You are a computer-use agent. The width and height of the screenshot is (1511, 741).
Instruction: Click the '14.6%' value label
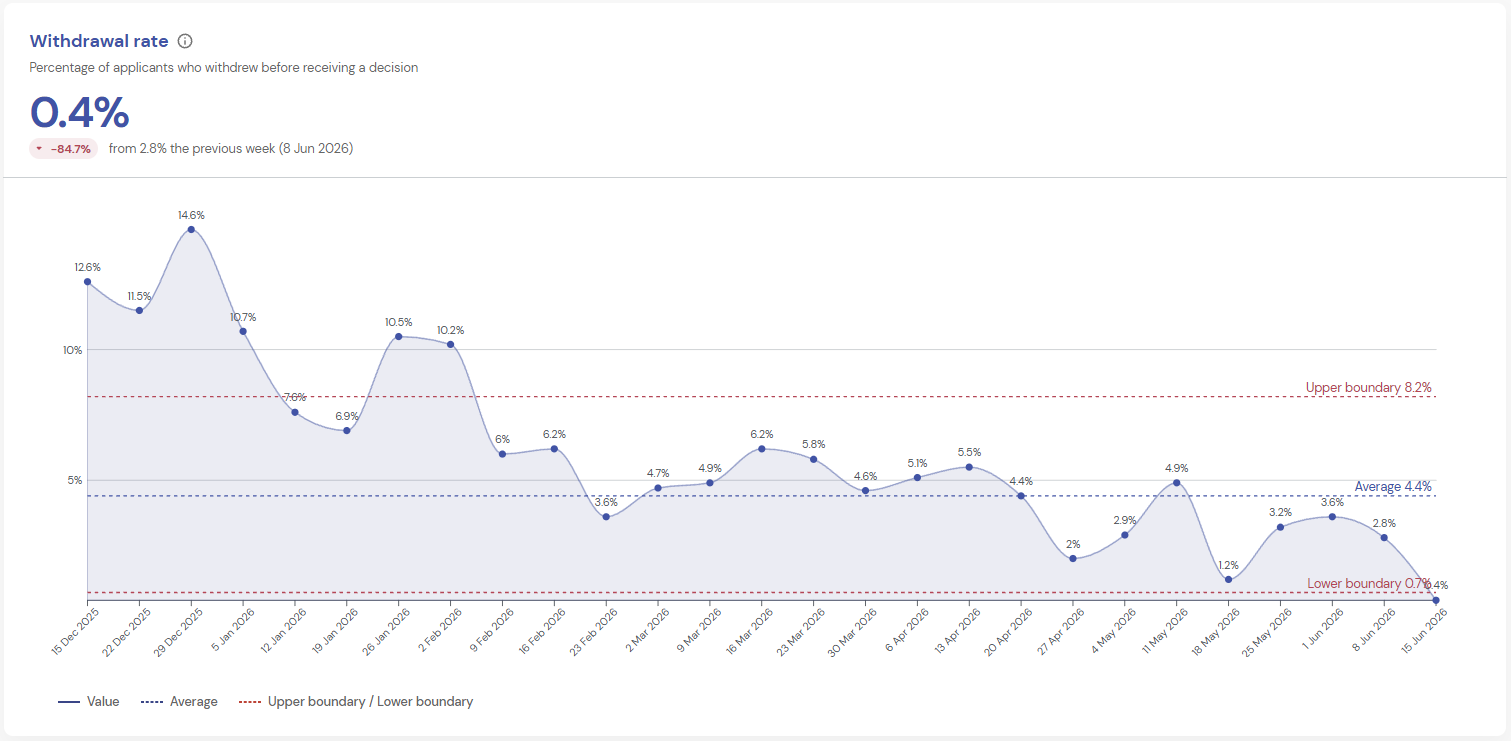pos(191,215)
